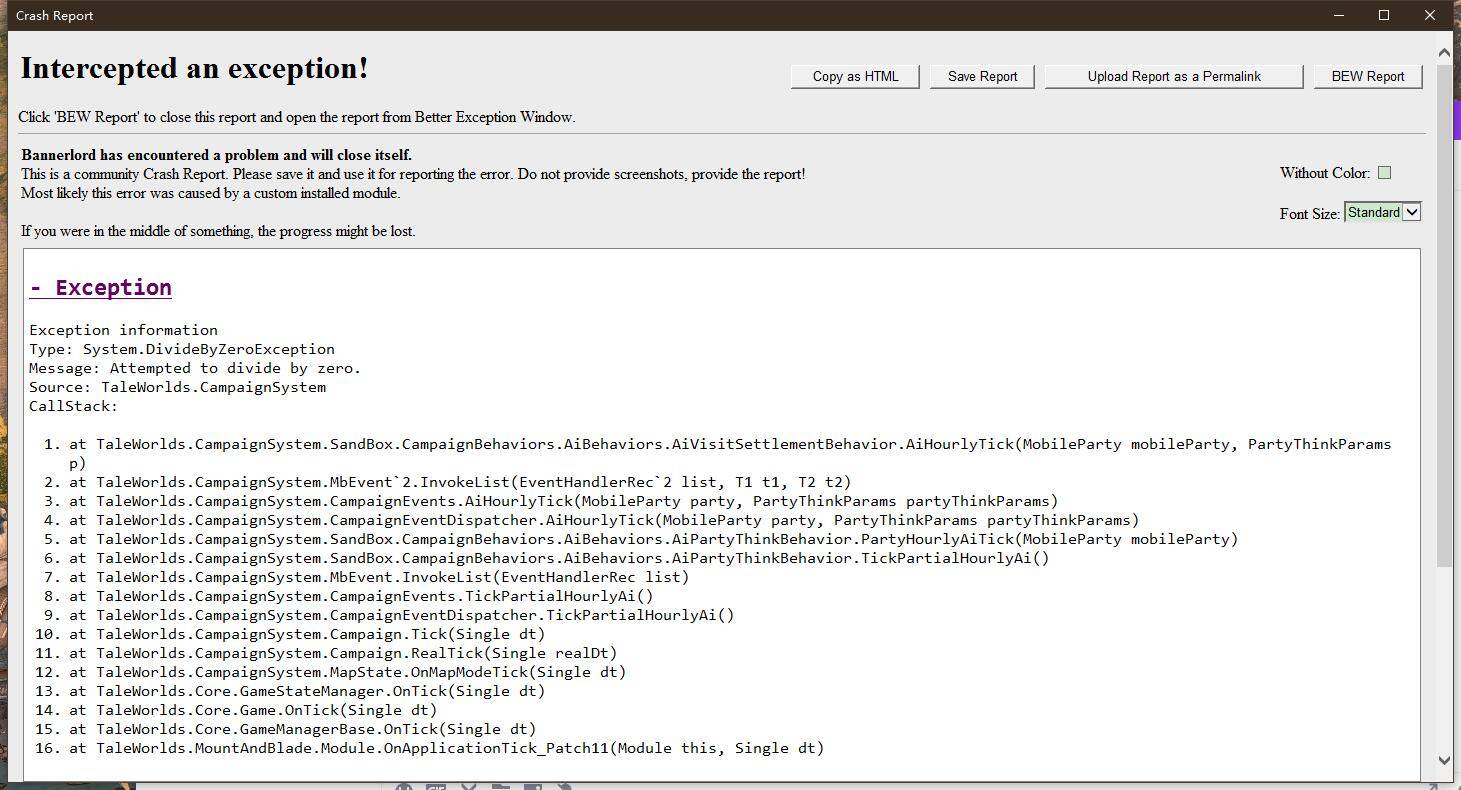Select GameManagerBase.OnTick stack line
The image size is (1461, 790).
302,729
